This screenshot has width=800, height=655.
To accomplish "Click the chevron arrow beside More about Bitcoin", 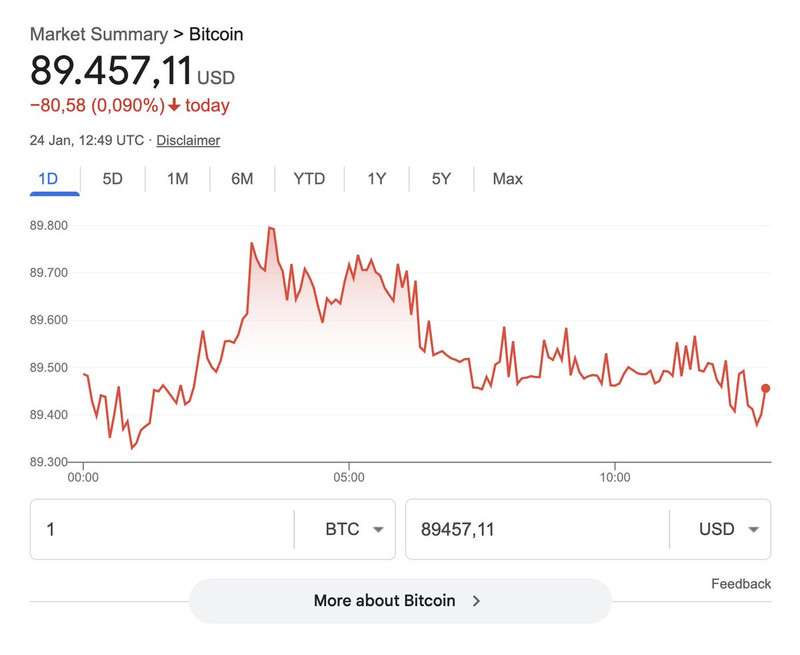I will point(477,601).
